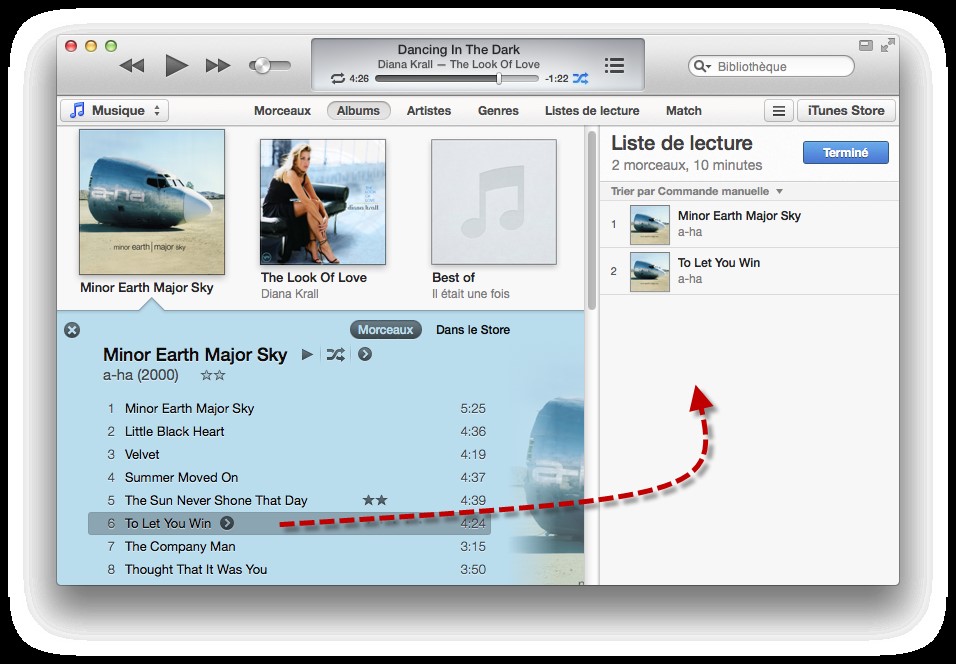Viewport: 956px width, 664px height.
Task: Open the Musique library dropdown
Action: 114,111
